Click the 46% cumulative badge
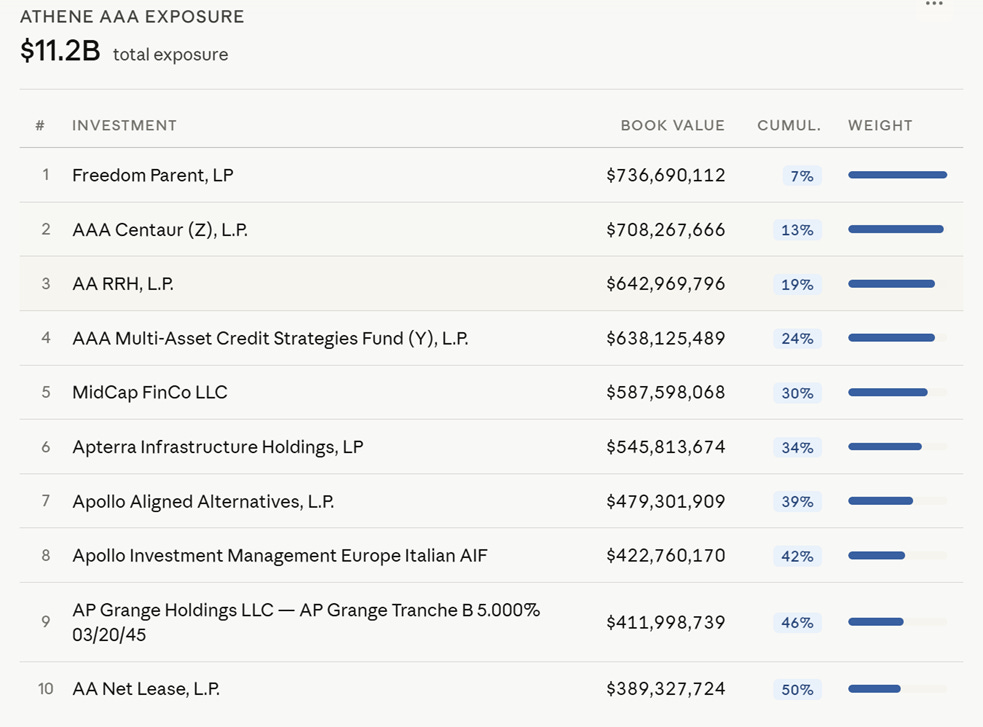Image resolution: width=983 pixels, height=727 pixels. click(x=797, y=622)
